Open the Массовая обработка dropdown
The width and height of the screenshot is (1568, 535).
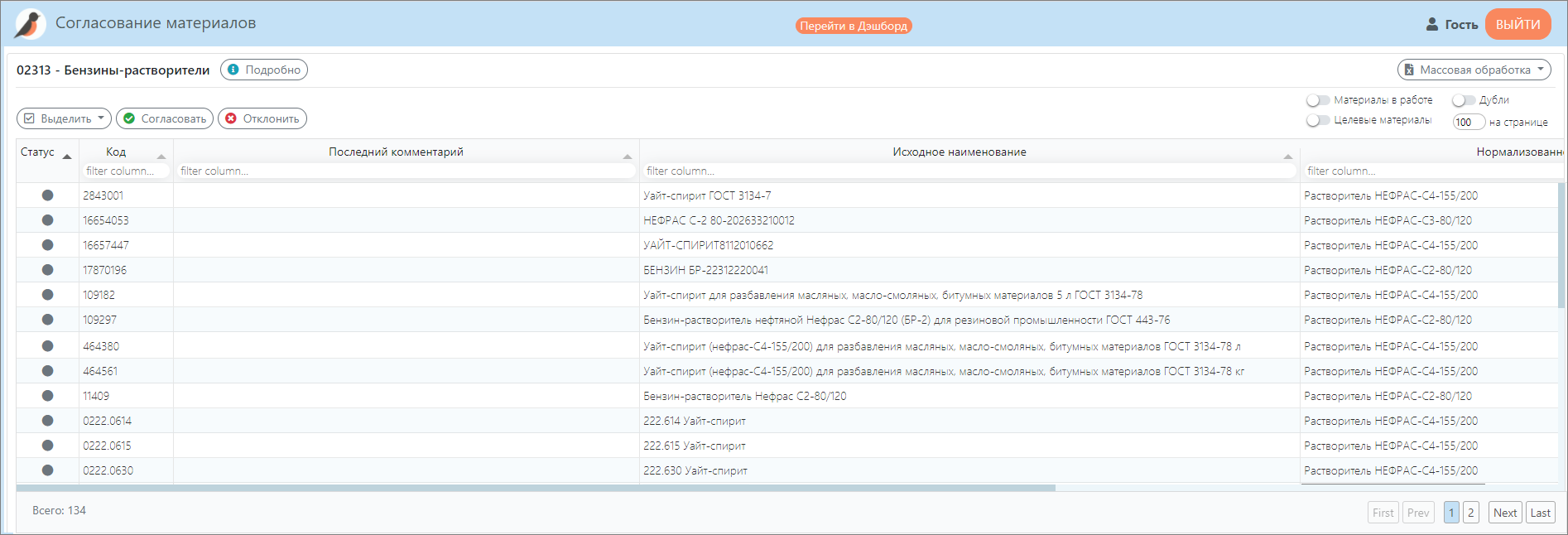pos(1474,70)
